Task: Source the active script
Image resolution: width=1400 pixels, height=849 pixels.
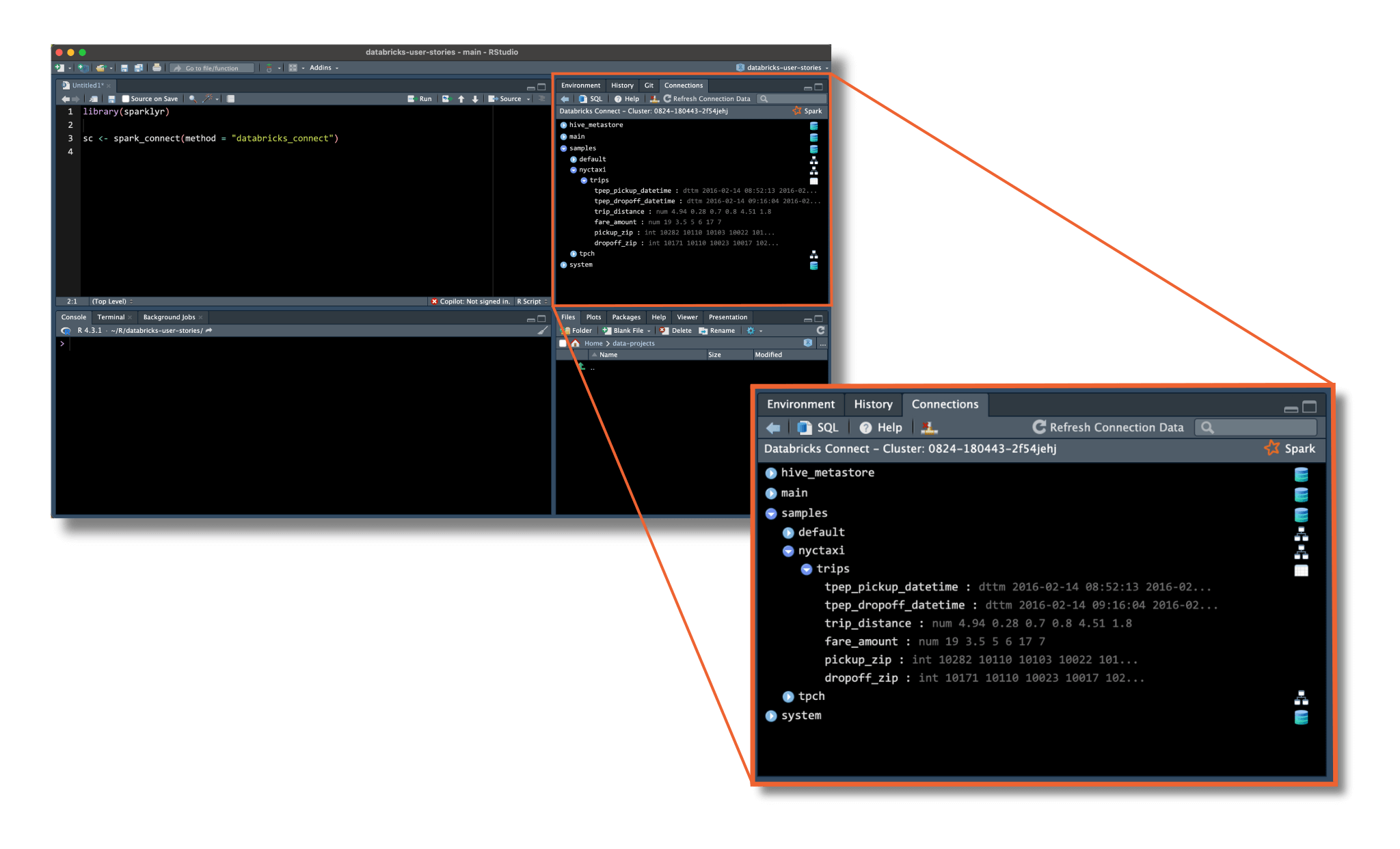Action: (504, 99)
